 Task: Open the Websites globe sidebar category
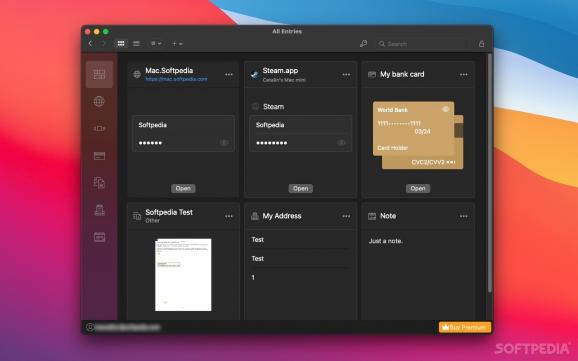(99, 101)
